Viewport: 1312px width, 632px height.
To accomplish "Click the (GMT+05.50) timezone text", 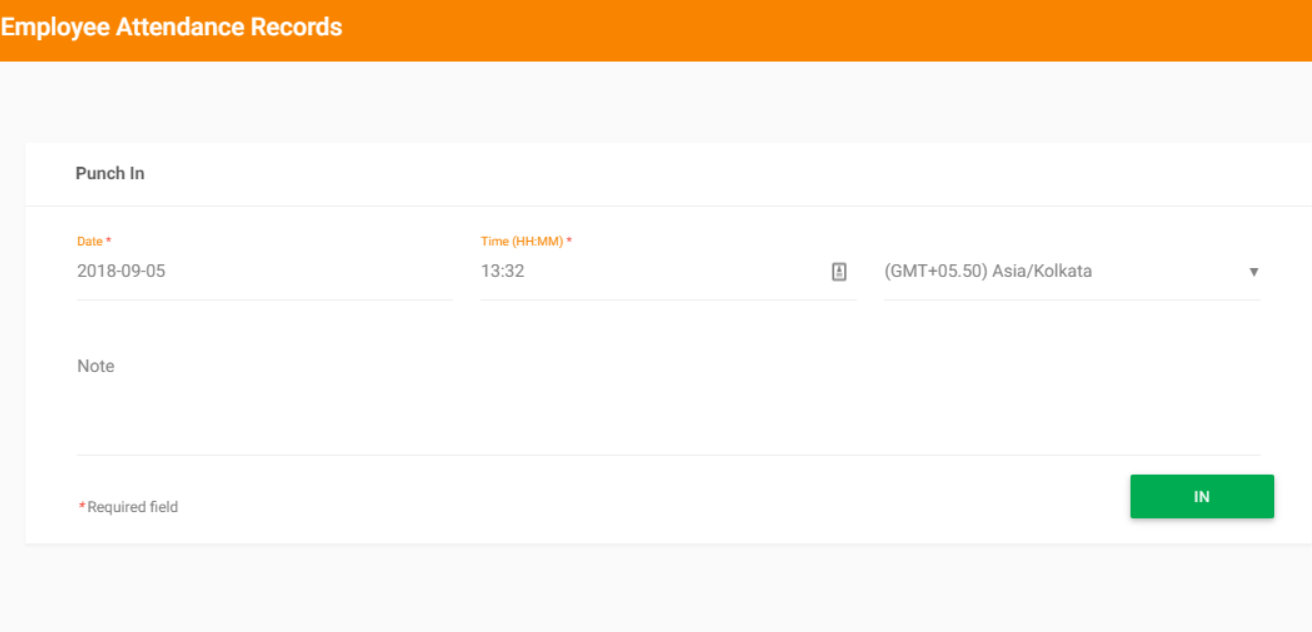I will tap(935, 271).
